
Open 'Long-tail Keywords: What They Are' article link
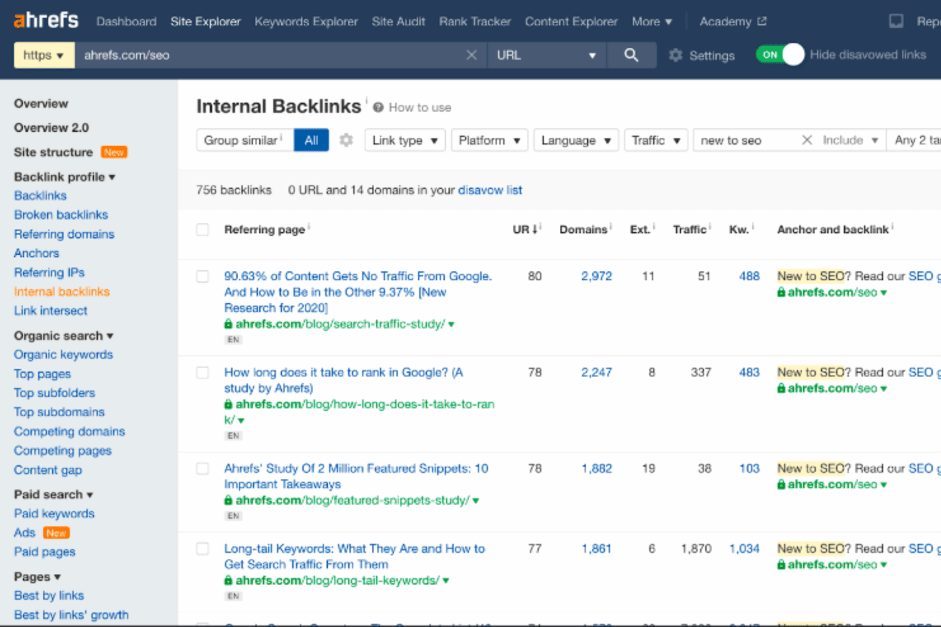[x=354, y=556]
